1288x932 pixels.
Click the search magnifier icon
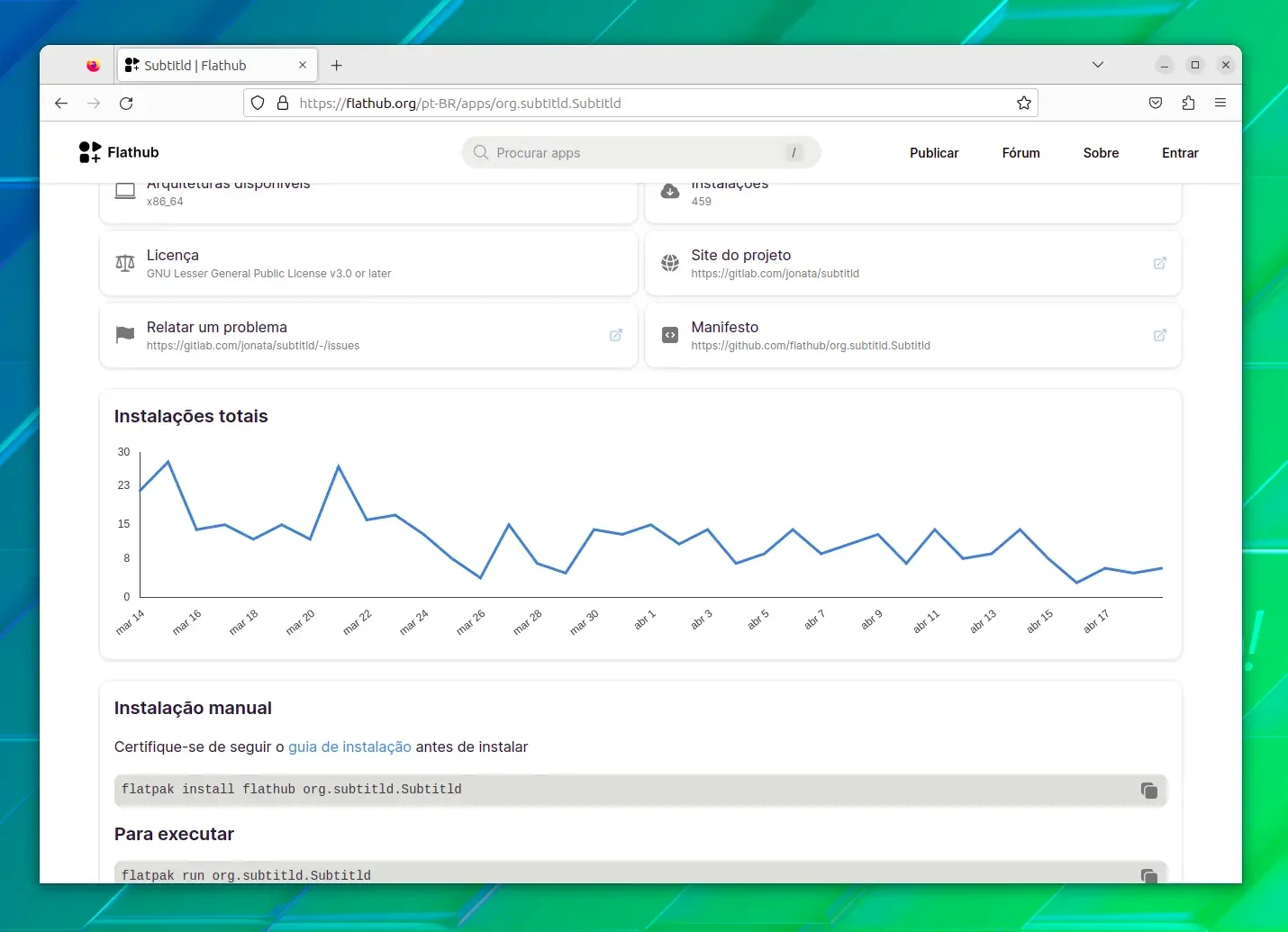[x=481, y=152]
